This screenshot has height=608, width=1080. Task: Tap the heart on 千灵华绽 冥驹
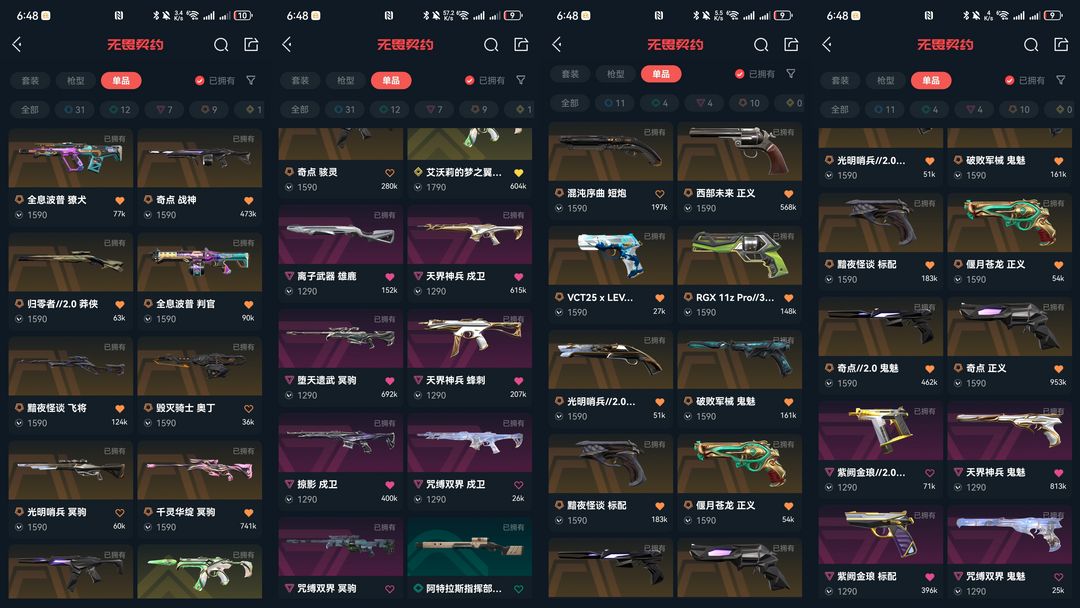[x=249, y=512]
